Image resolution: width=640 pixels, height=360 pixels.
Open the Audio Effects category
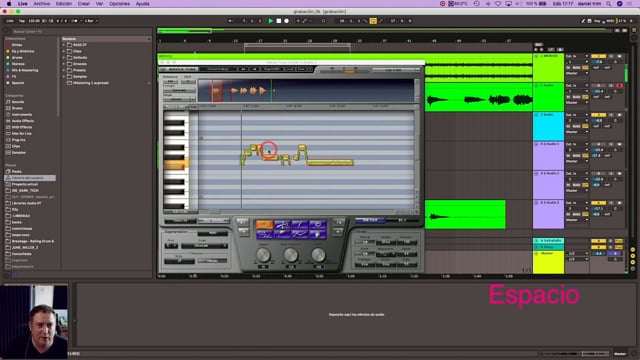pyautogui.click(x=22, y=121)
